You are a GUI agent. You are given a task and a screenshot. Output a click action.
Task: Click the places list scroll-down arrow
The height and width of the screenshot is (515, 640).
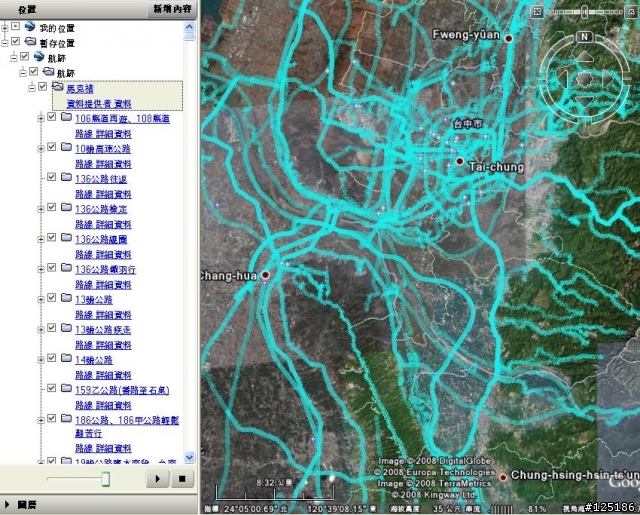pos(189,457)
